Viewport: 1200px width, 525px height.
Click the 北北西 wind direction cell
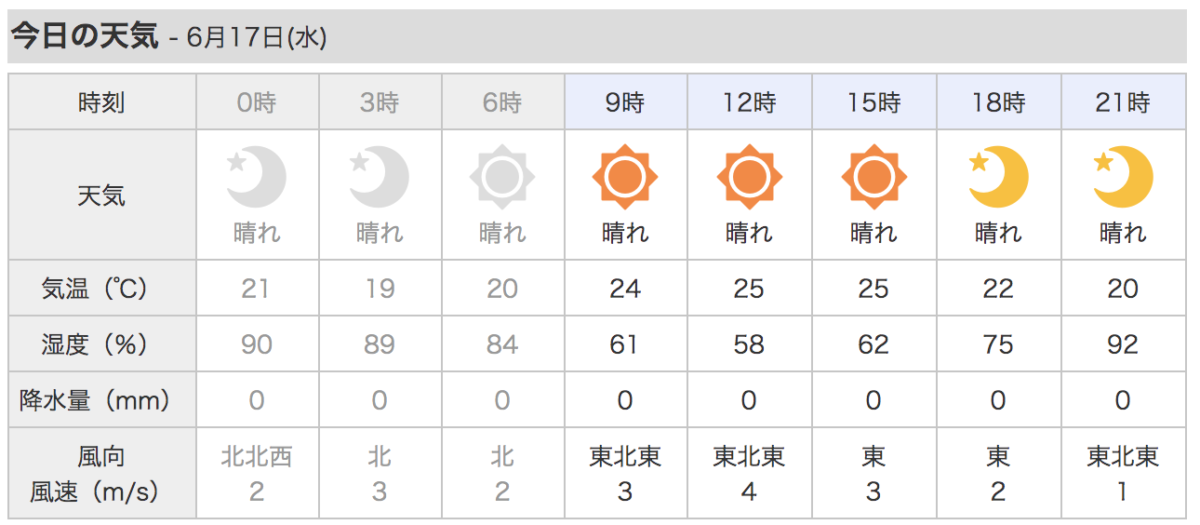coord(256,457)
